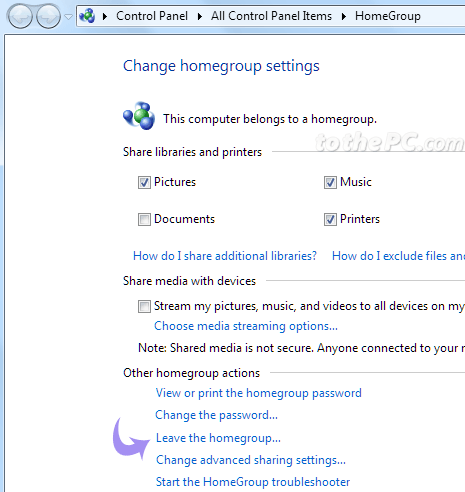Screen dimensions: 465x492
Task: Click the homegroup spheres icon beside status text
Action: pos(139,116)
